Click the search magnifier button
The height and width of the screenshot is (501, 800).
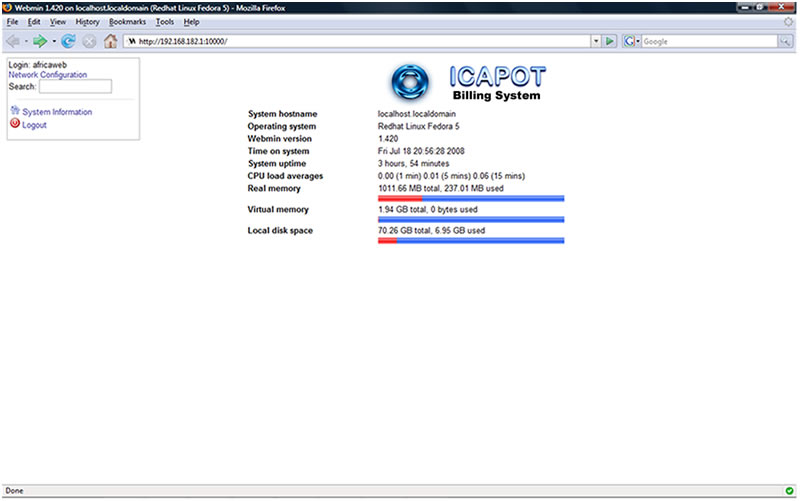pyautogui.click(x=785, y=41)
